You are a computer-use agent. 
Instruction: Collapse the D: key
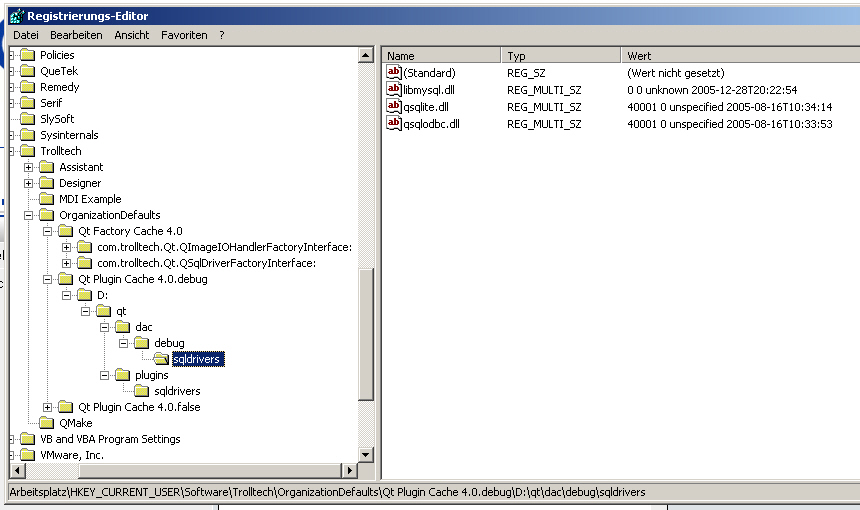tap(66, 296)
